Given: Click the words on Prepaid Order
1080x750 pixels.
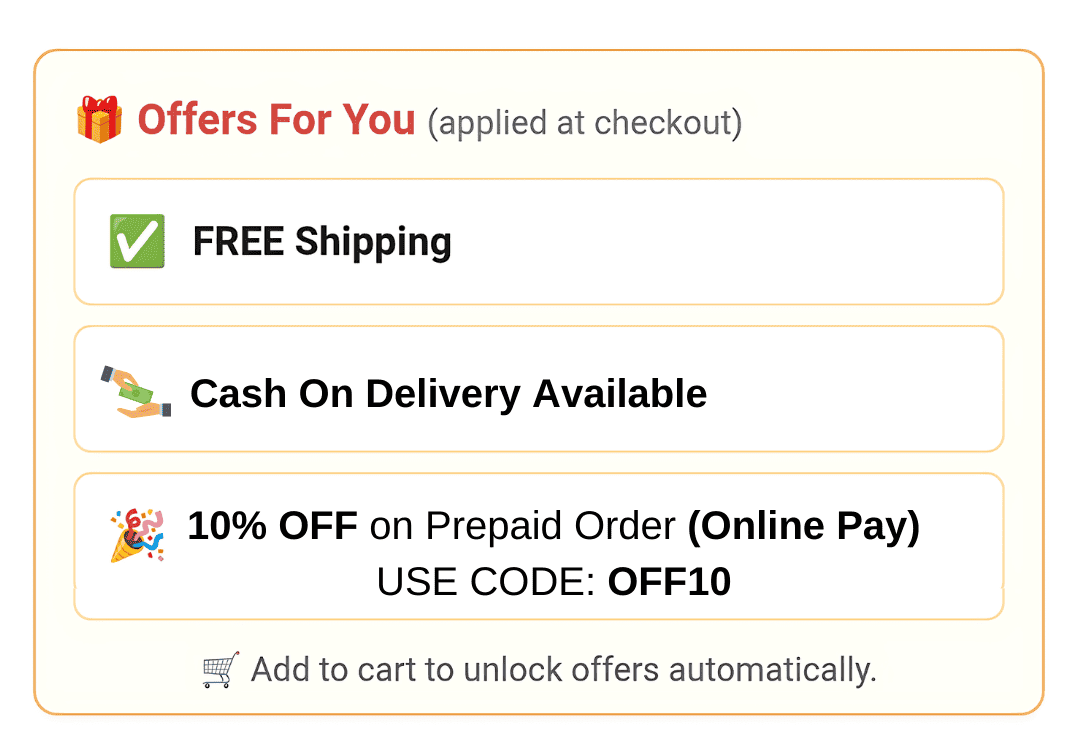Looking at the screenshot, I should tap(523, 526).
